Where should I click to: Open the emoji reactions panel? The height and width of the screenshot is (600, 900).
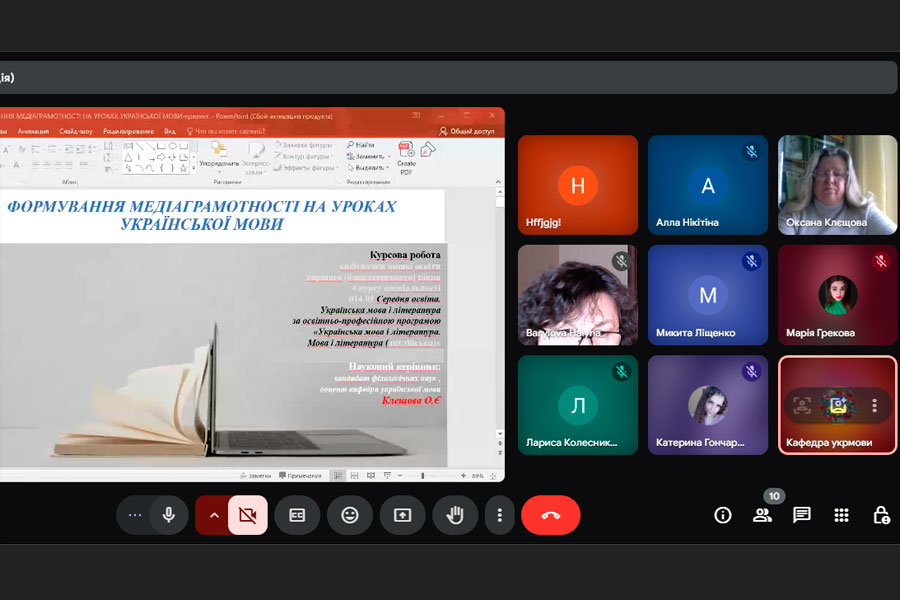(x=350, y=515)
